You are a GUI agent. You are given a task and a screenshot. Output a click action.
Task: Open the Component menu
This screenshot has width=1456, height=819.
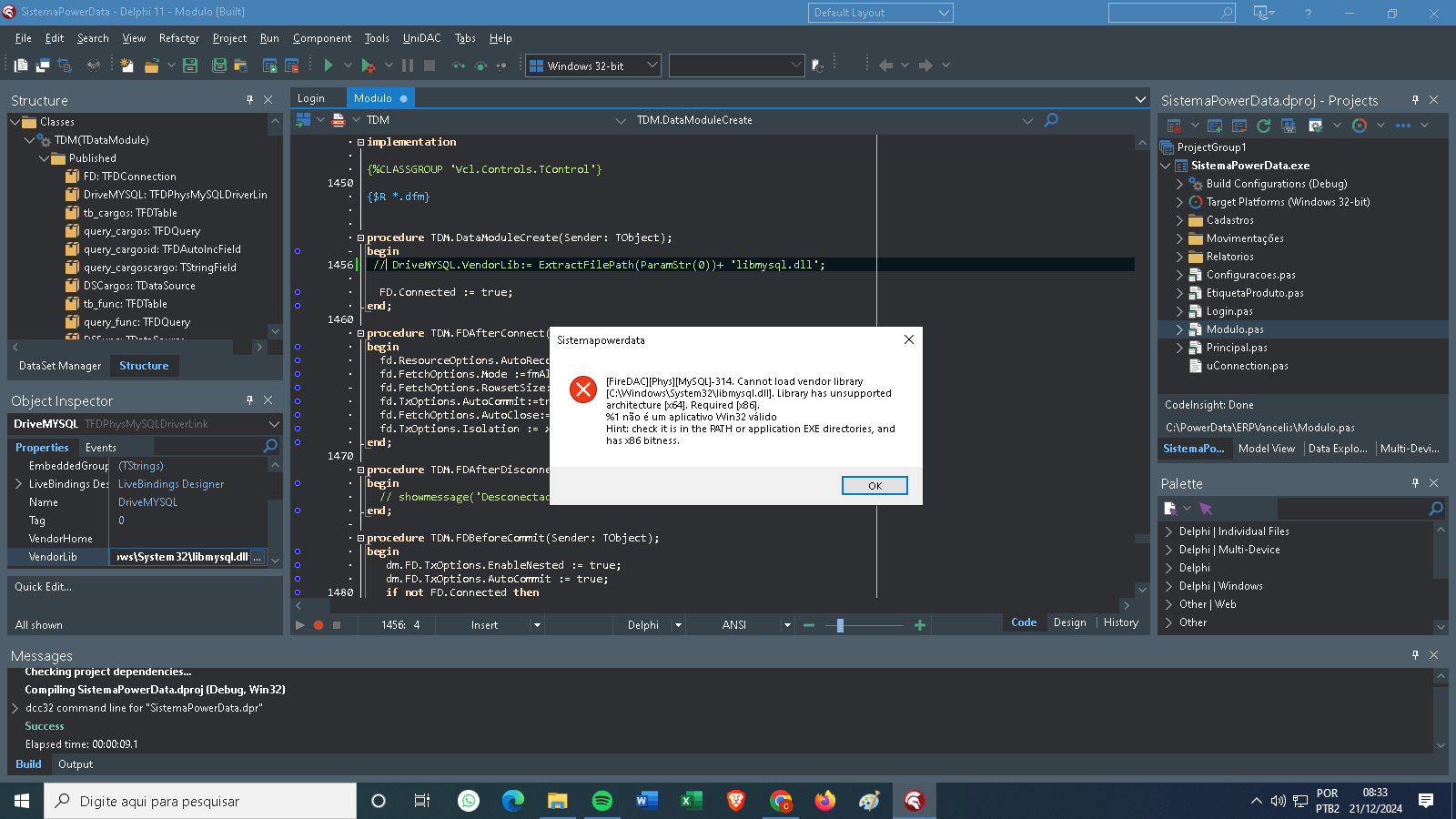322,38
